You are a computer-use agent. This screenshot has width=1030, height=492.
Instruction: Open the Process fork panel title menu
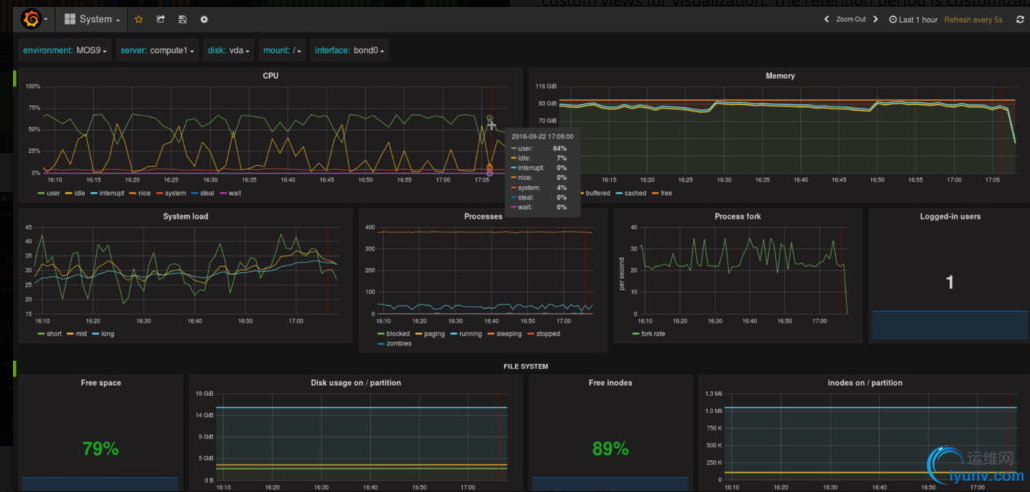coord(737,216)
